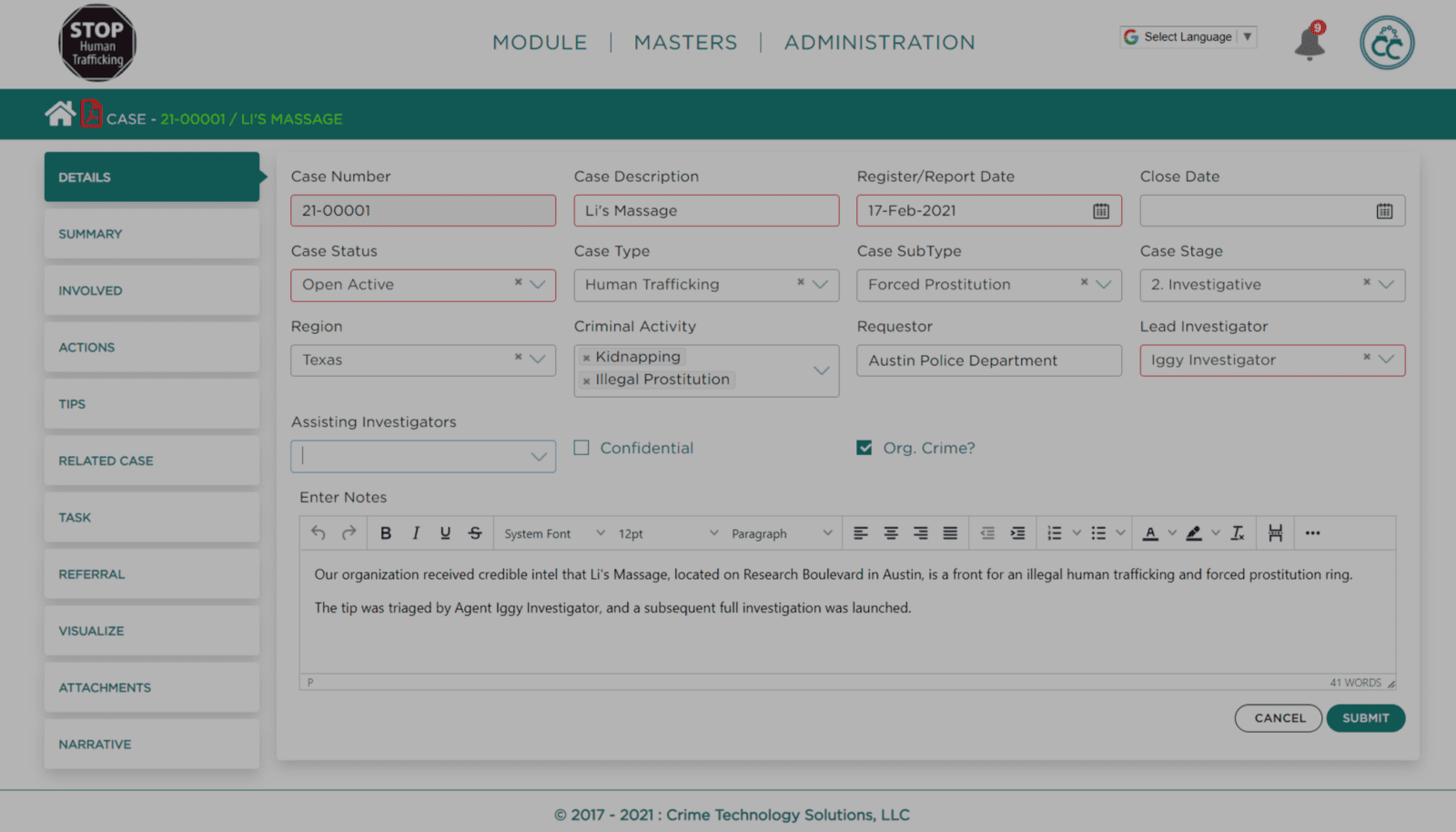
Task: Switch to the TIPS tab
Action: [x=152, y=404]
